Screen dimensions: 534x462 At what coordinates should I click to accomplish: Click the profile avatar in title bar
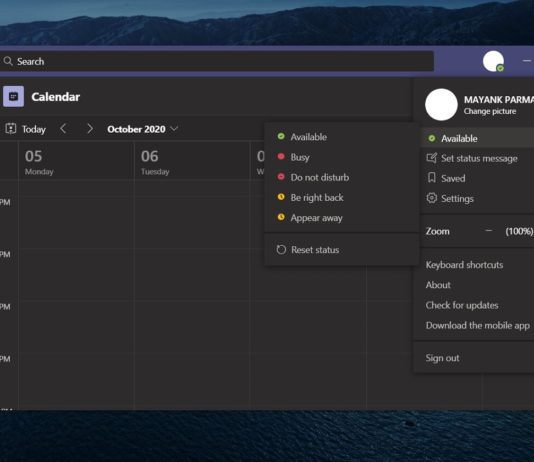click(x=493, y=61)
